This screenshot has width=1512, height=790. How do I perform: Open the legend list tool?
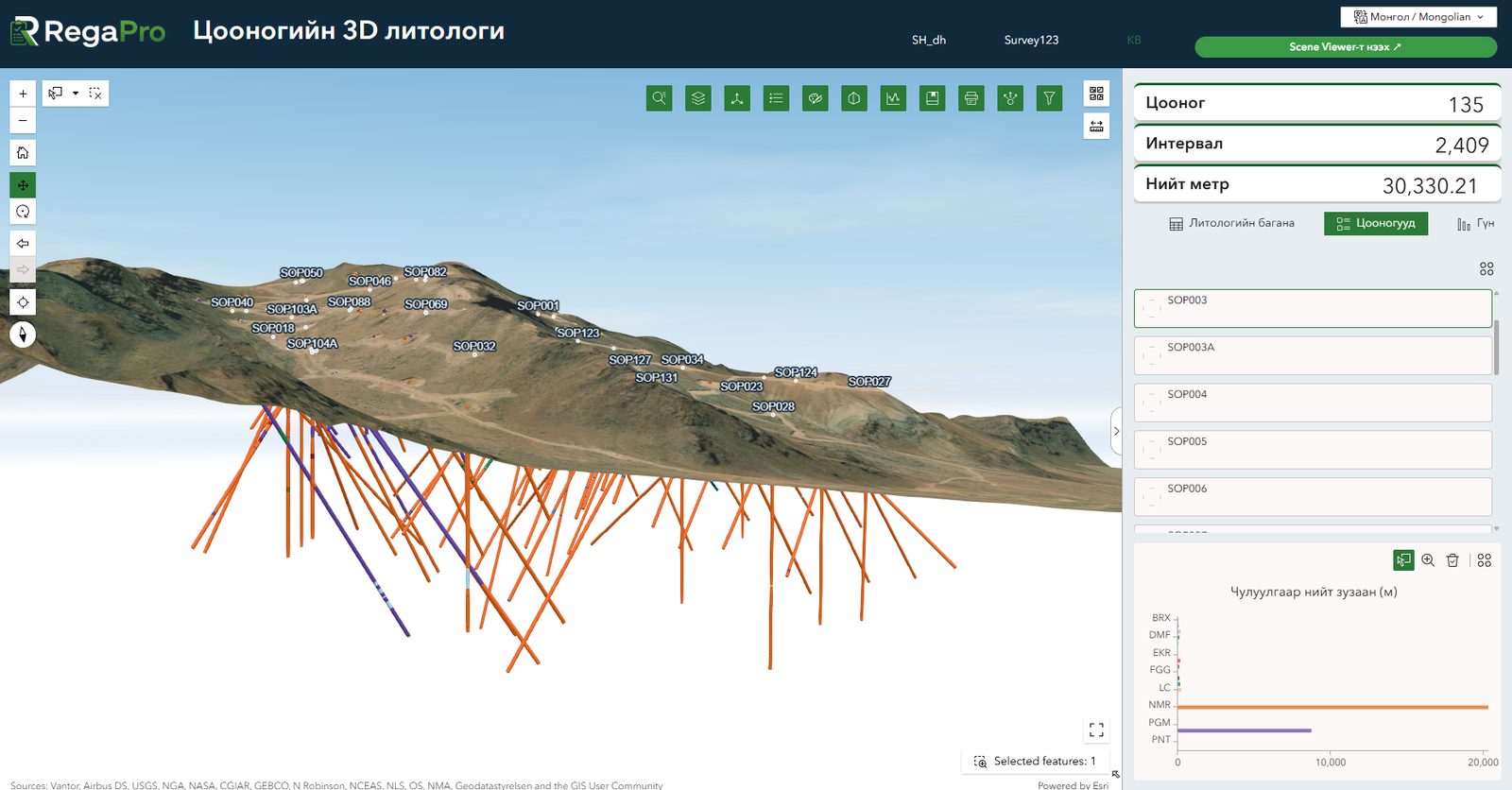click(776, 98)
